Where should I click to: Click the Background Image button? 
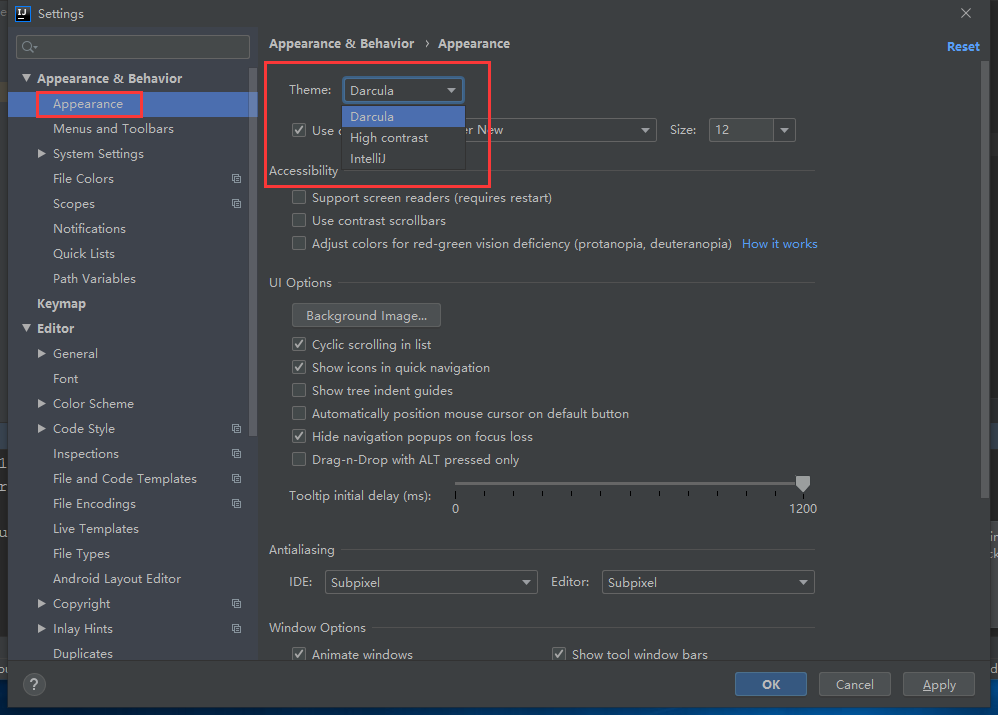(366, 315)
